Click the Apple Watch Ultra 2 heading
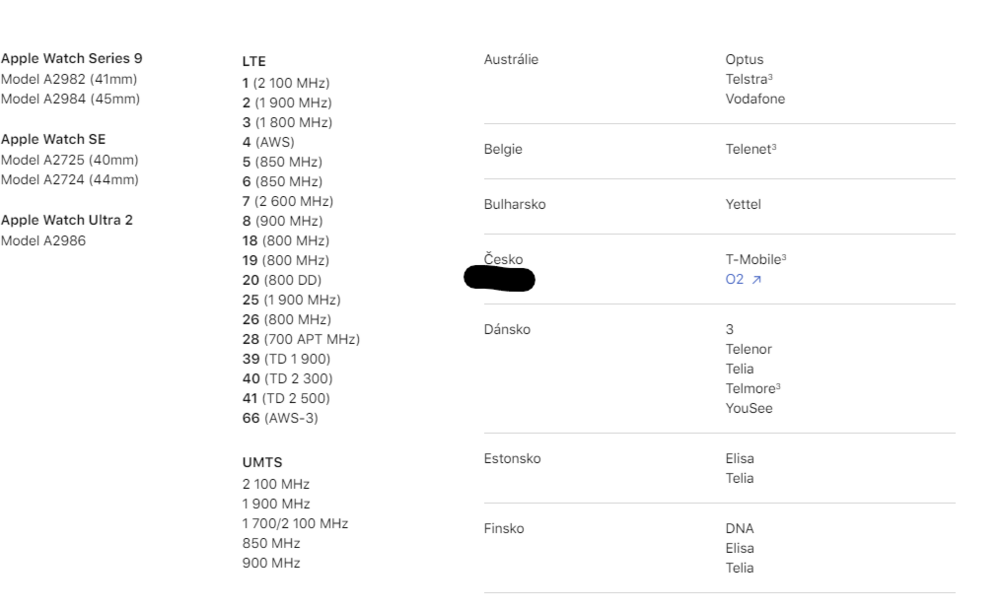 pyautogui.click(x=66, y=220)
